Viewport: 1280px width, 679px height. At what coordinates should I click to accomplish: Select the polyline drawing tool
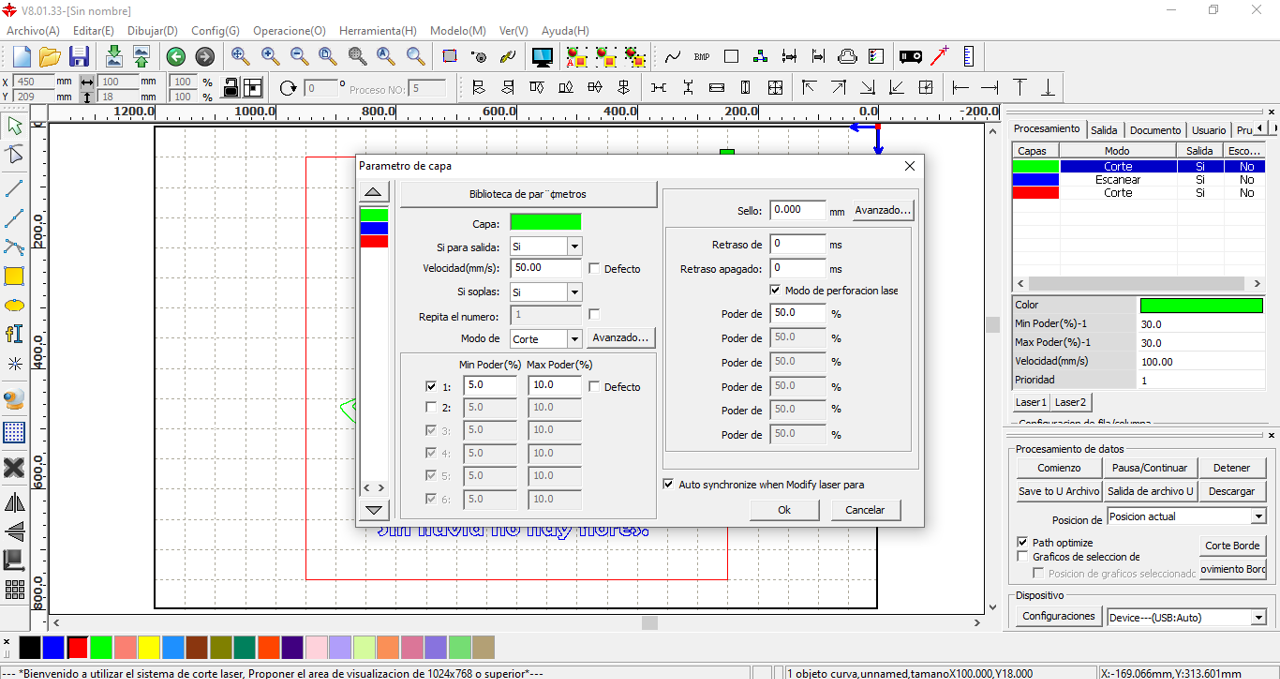point(14,218)
